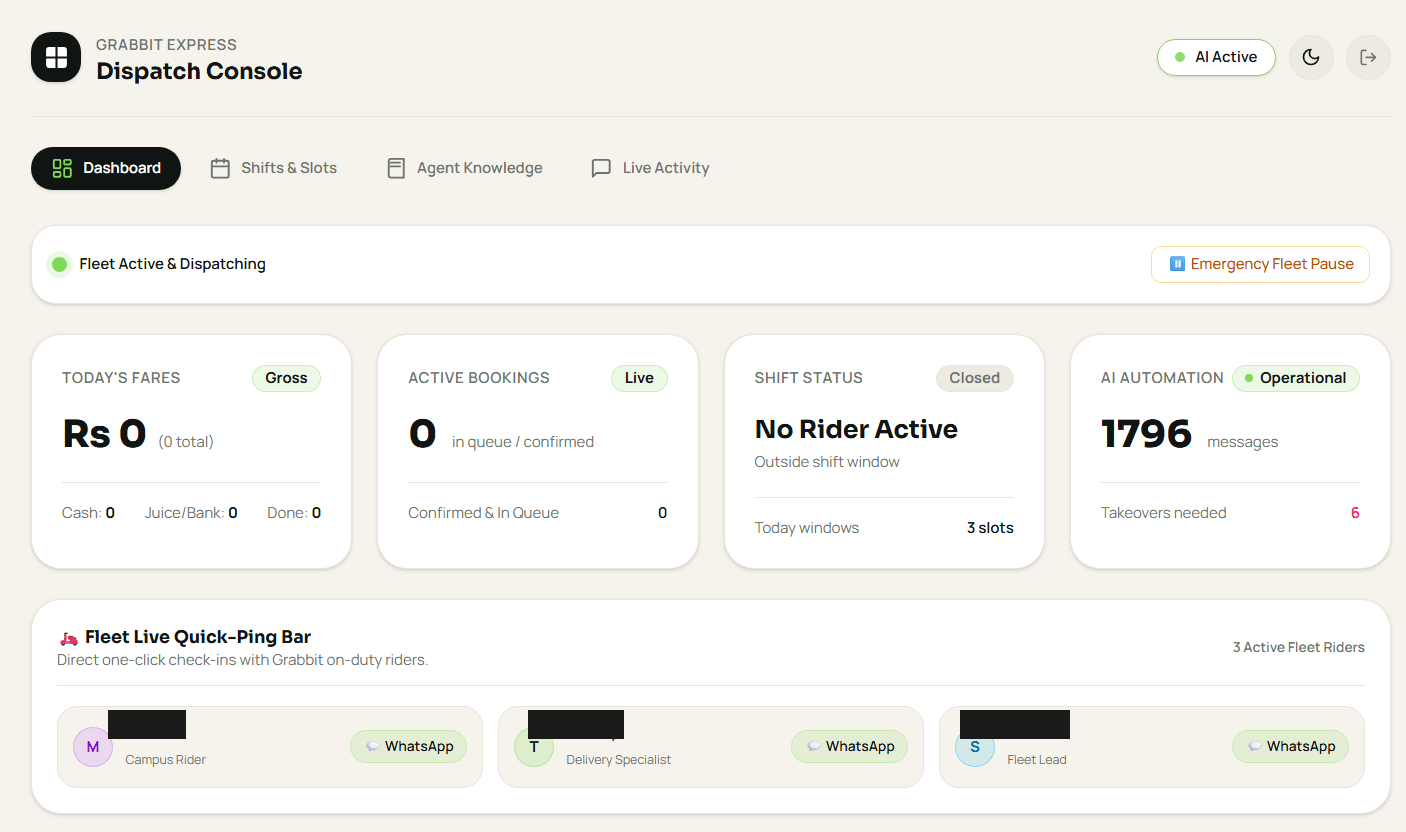Go to the Live Activity tab
1406x832 pixels.
click(650, 168)
